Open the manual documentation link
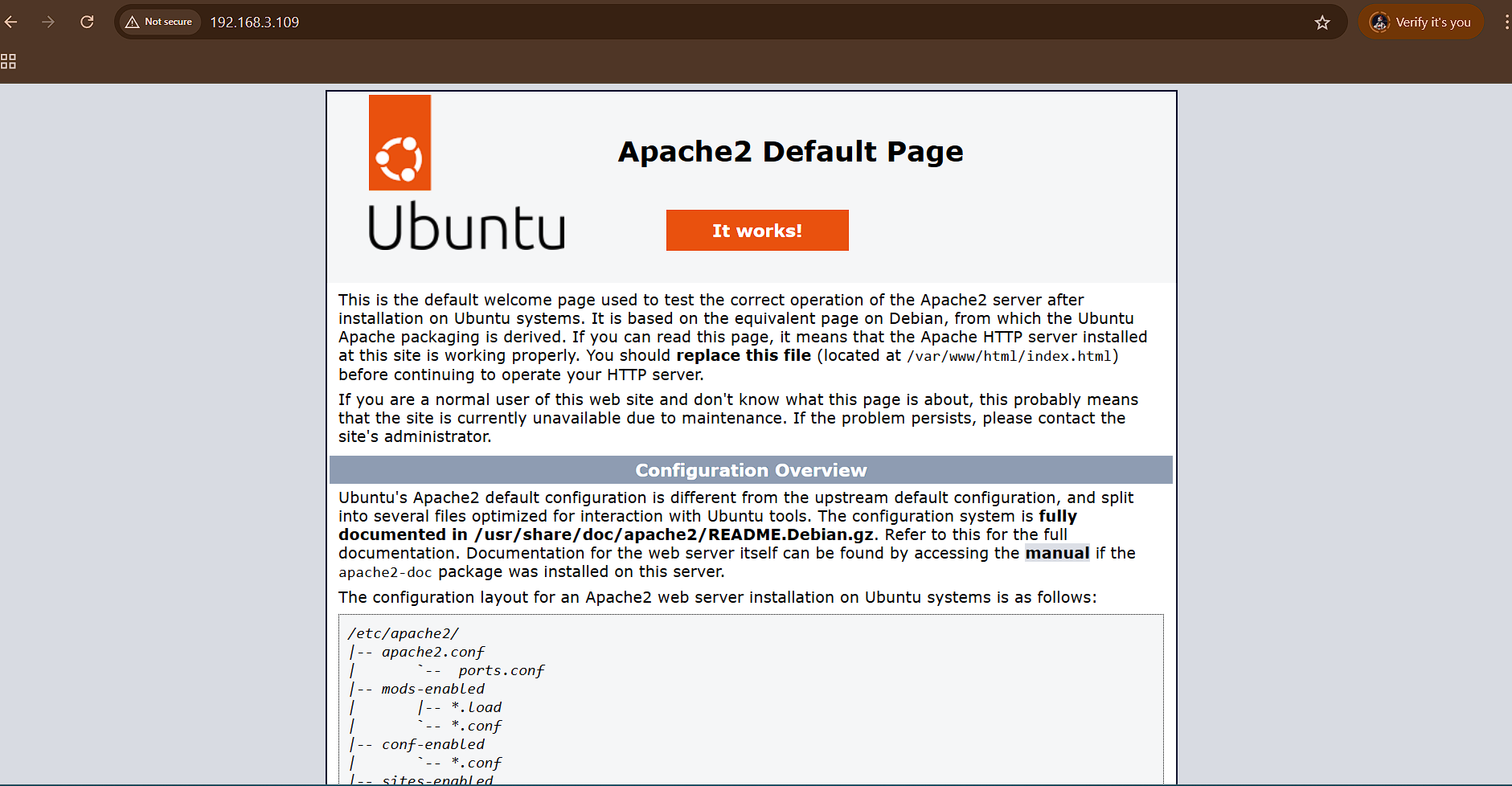Screen dimensions: 1512x786 point(1057,553)
